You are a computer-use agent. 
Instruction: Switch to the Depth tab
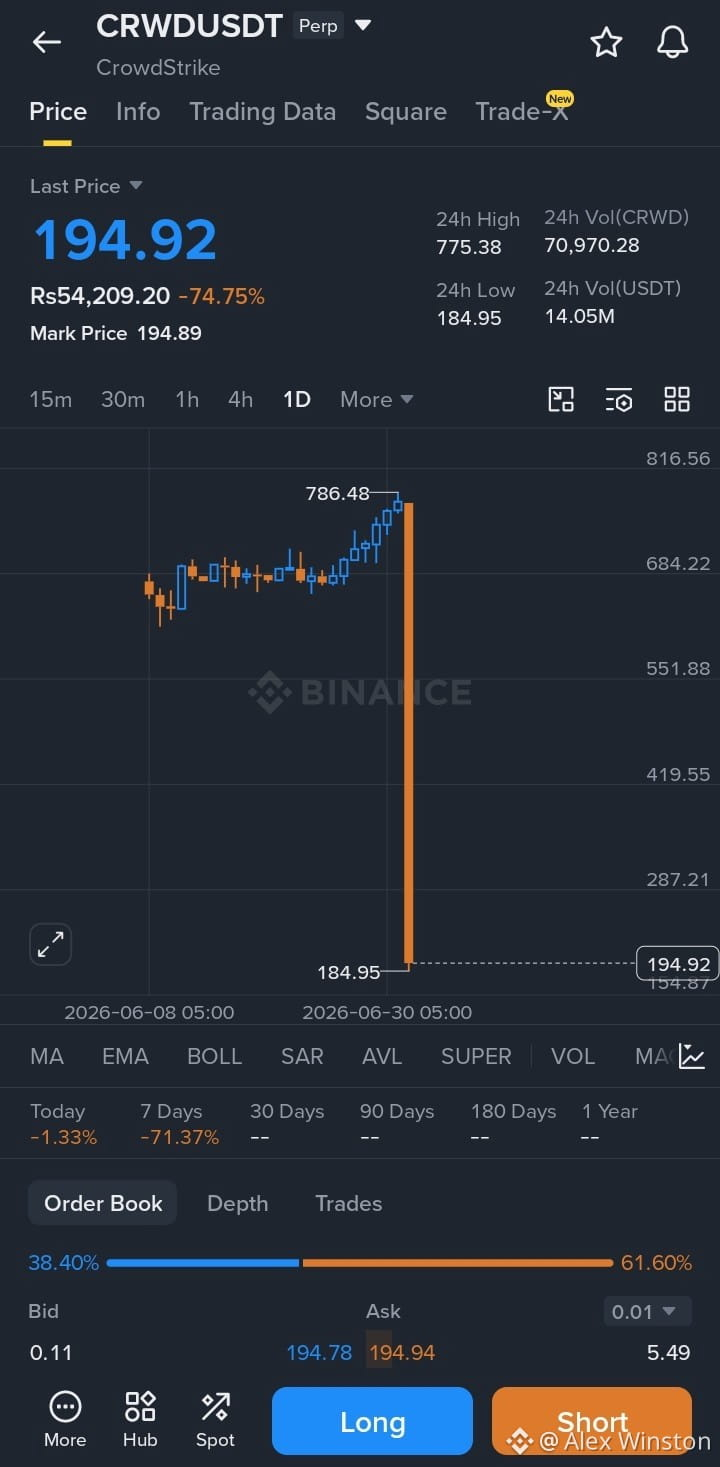tap(237, 1203)
